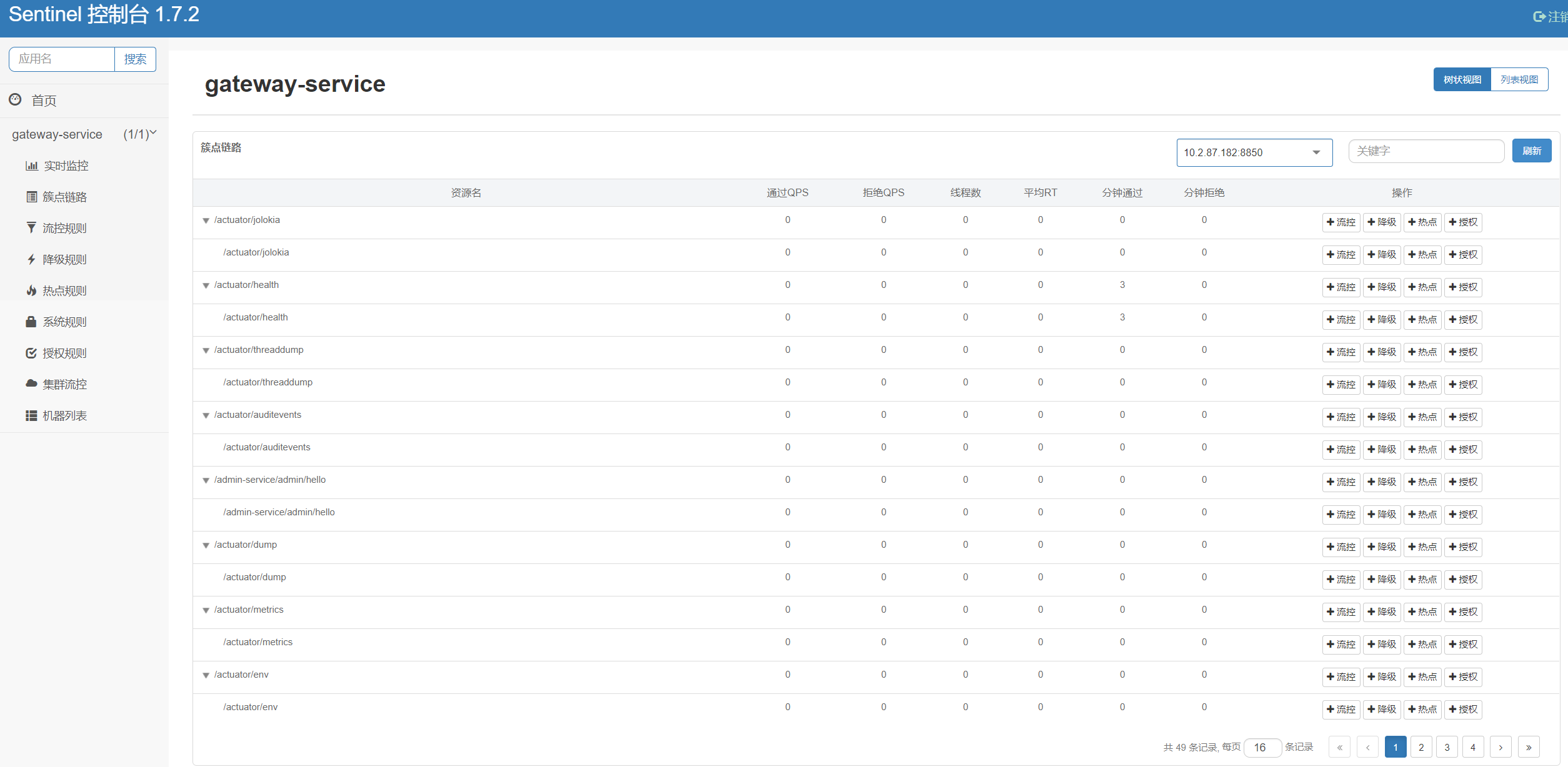
Task: Open the home page menu item
Action: click(44, 101)
